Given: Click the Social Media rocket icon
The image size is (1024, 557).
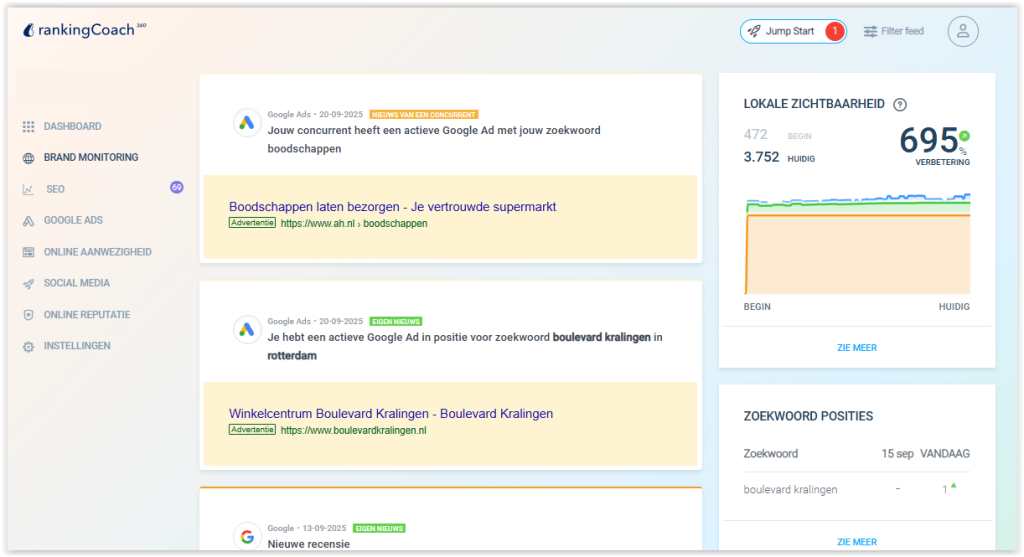Looking at the screenshot, I should coord(28,283).
